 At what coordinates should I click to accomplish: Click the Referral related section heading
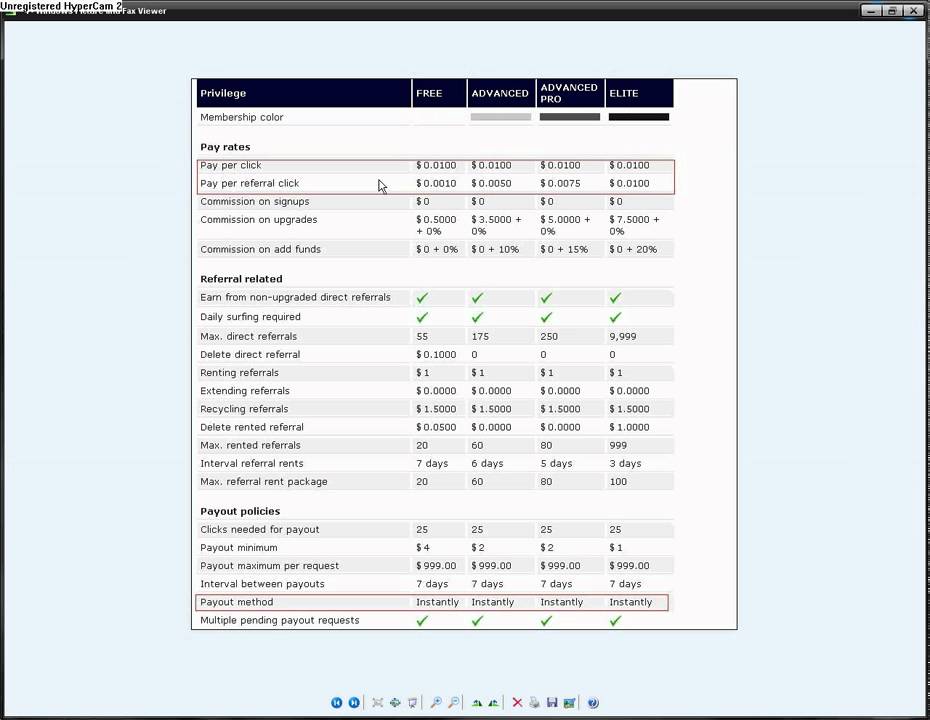point(241,279)
